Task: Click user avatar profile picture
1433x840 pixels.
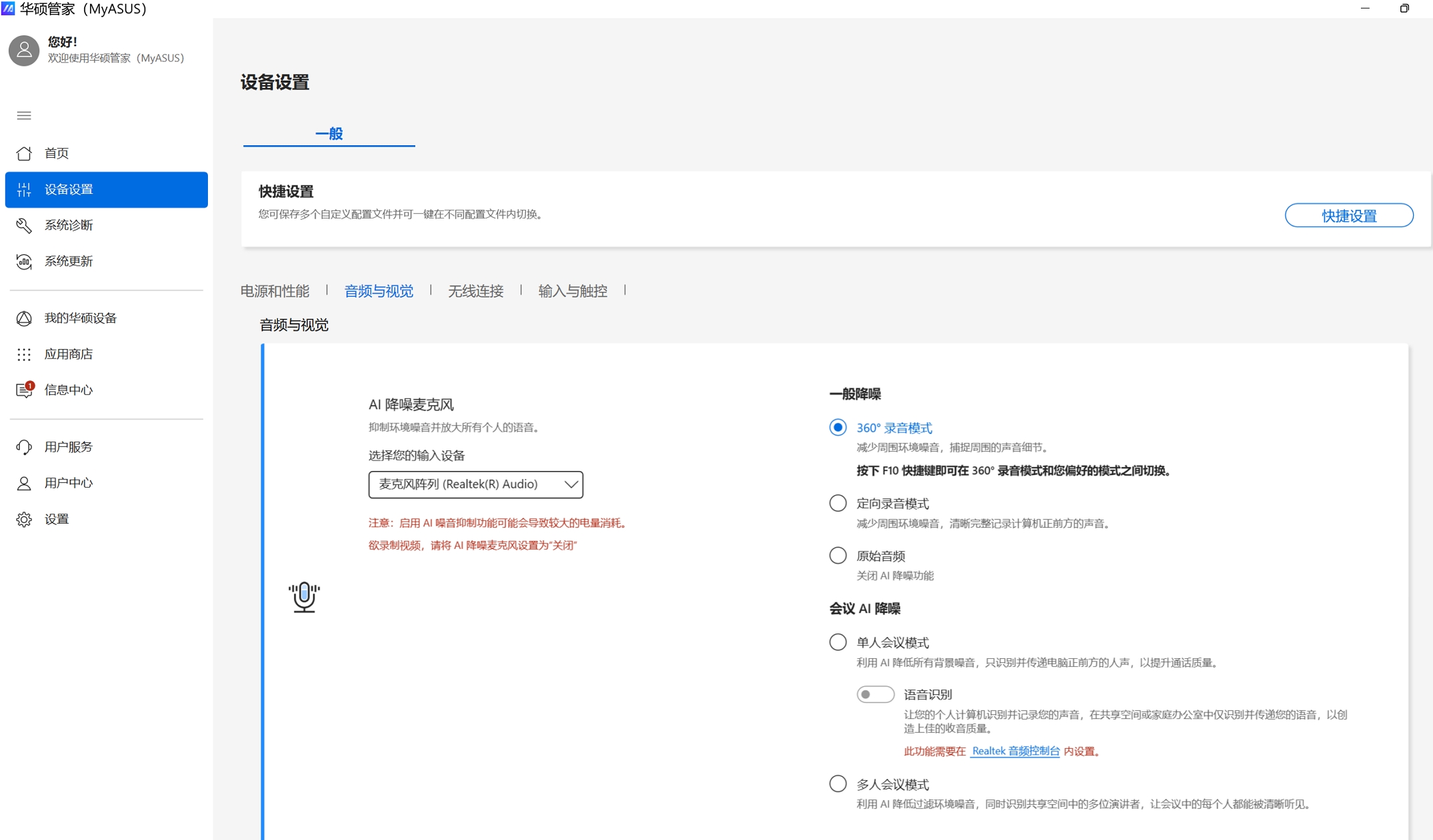Action: 24,50
